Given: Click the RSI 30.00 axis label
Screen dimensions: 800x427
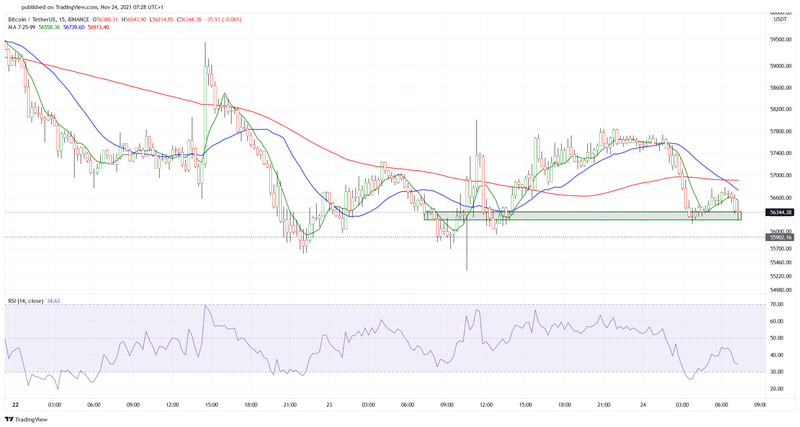Looking at the screenshot, I should pyautogui.click(x=777, y=372).
